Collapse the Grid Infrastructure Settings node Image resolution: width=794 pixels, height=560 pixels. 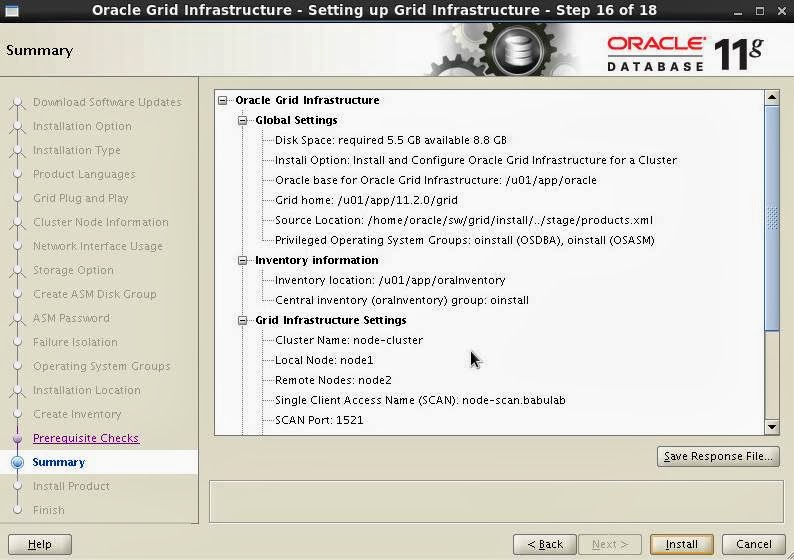243,321
